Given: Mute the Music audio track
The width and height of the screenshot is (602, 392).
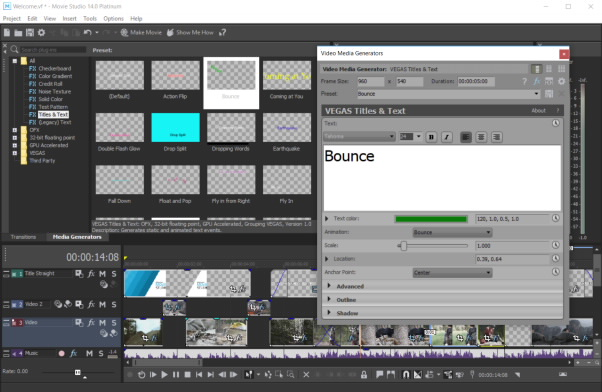Looking at the screenshot, I should [x=89, y=353].
